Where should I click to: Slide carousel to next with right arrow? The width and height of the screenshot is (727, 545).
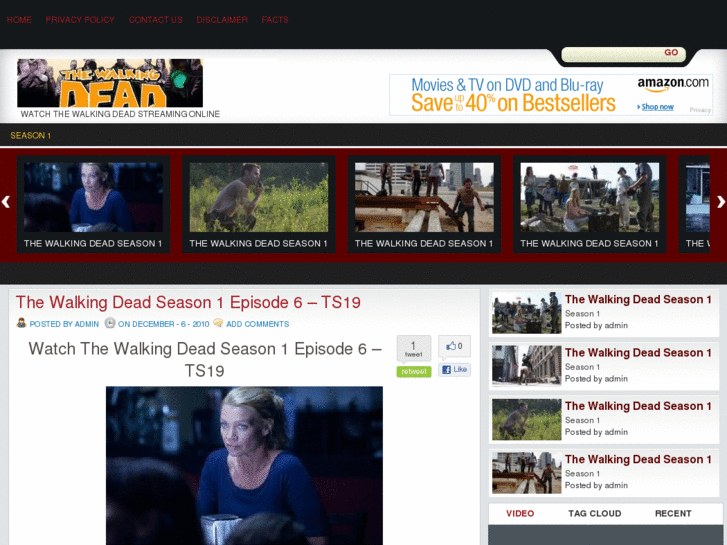(x=721, y=202)
